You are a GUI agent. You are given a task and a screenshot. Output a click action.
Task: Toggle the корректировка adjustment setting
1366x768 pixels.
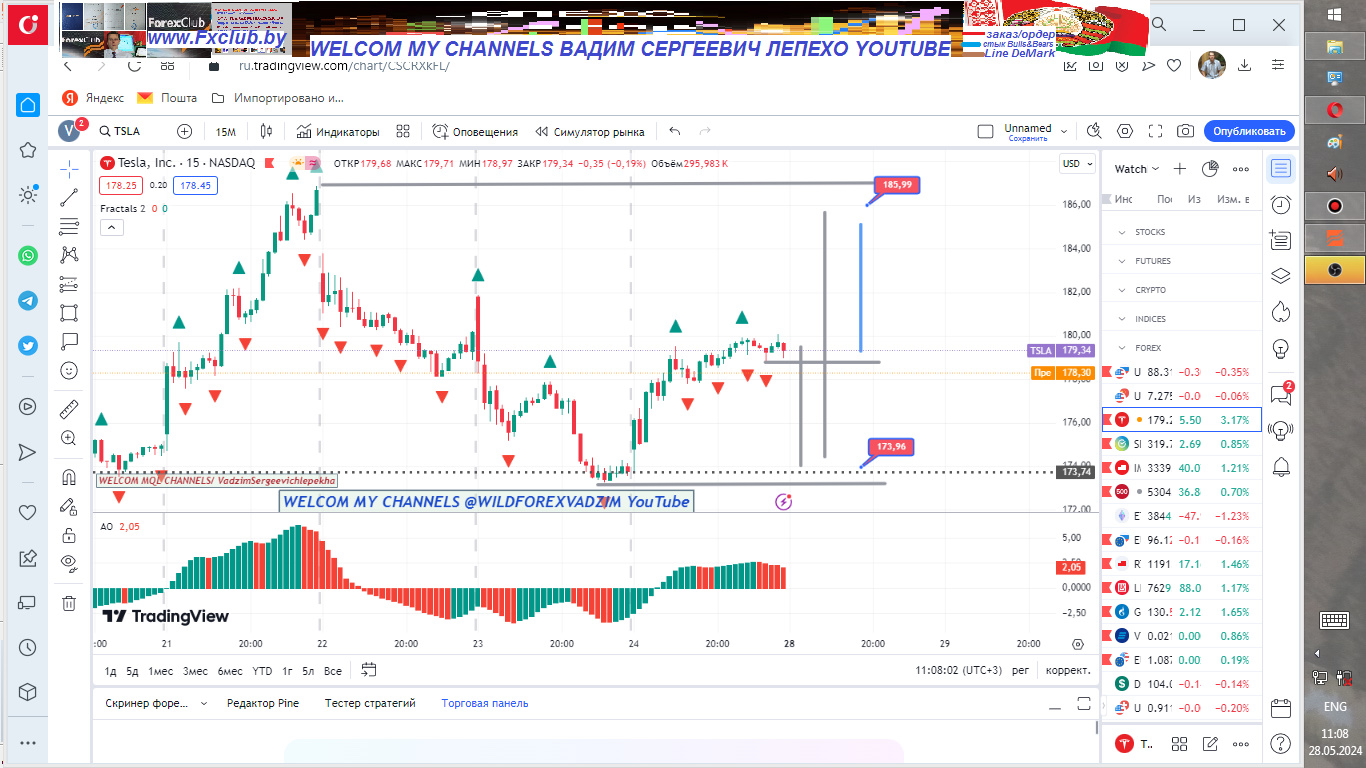click(1068, 671)
